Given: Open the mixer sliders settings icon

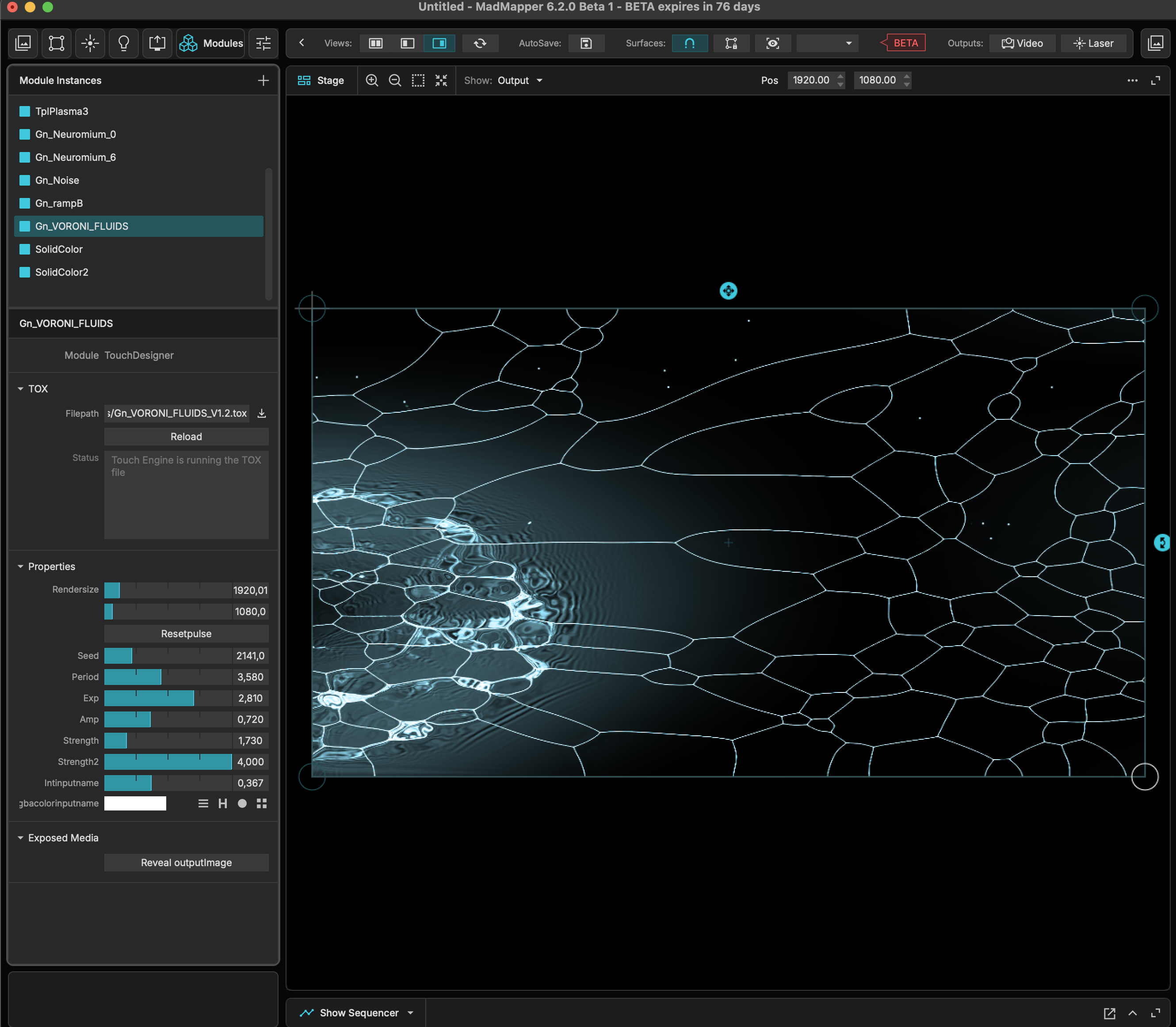Looking at the screenshot, I should (263, 43).
